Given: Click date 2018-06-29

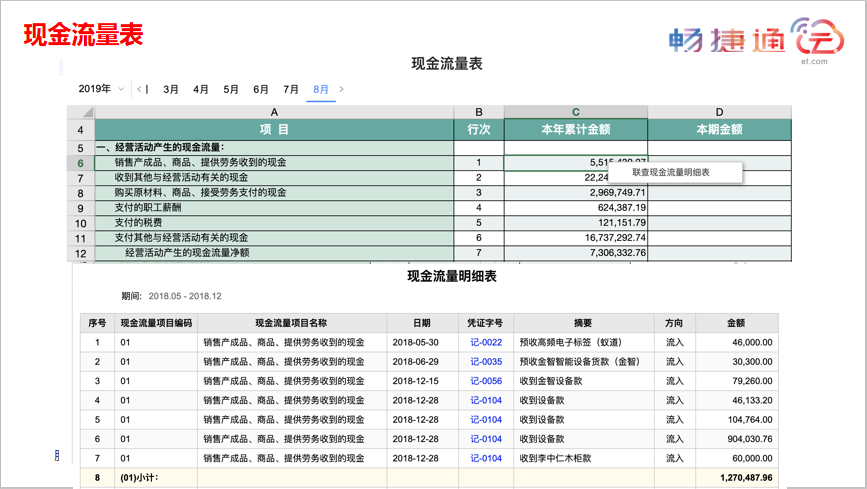Looking at the screenshot, I should [415, 362].
